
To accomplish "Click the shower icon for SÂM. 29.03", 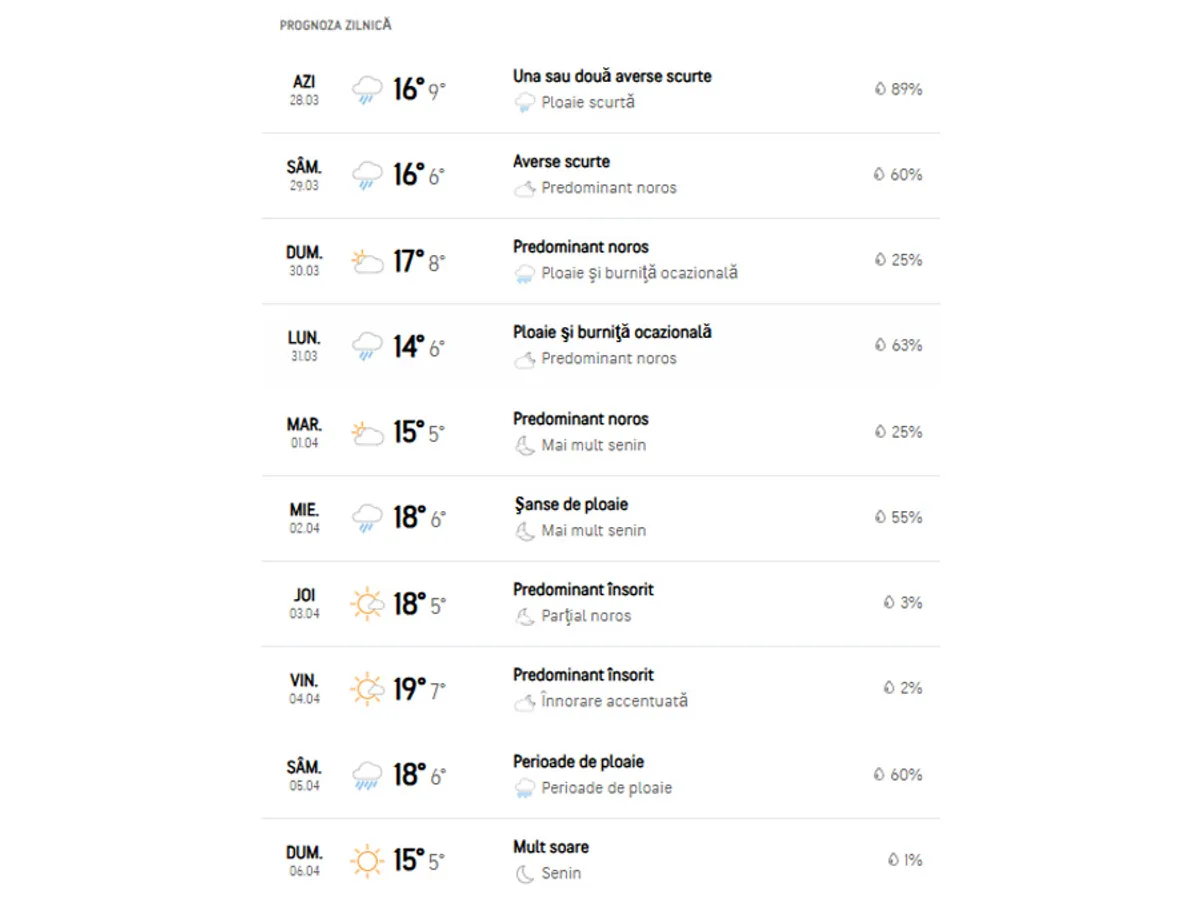I will (x=367, y=176).
